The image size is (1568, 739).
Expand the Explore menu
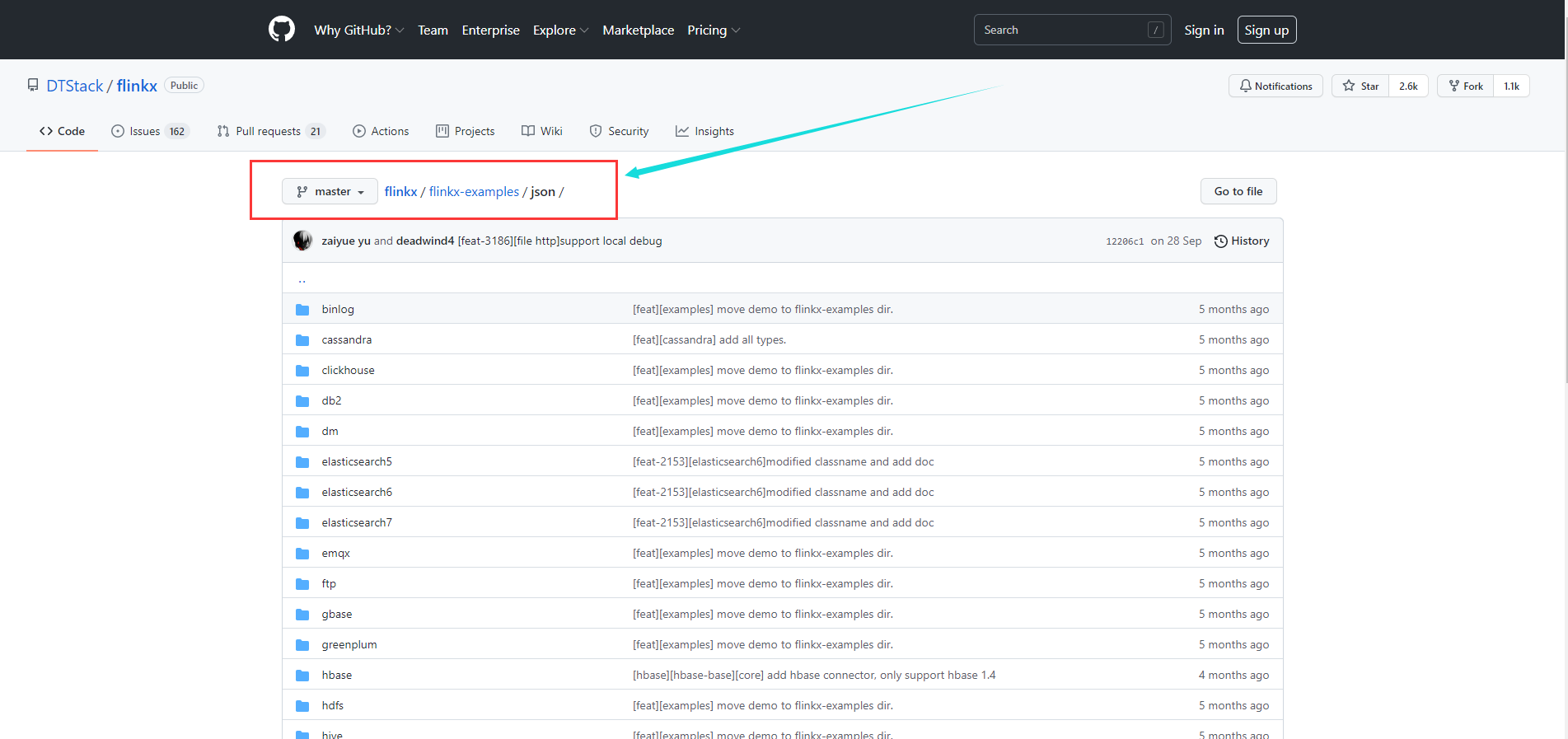pyautogui.click(x=560, y=30)
